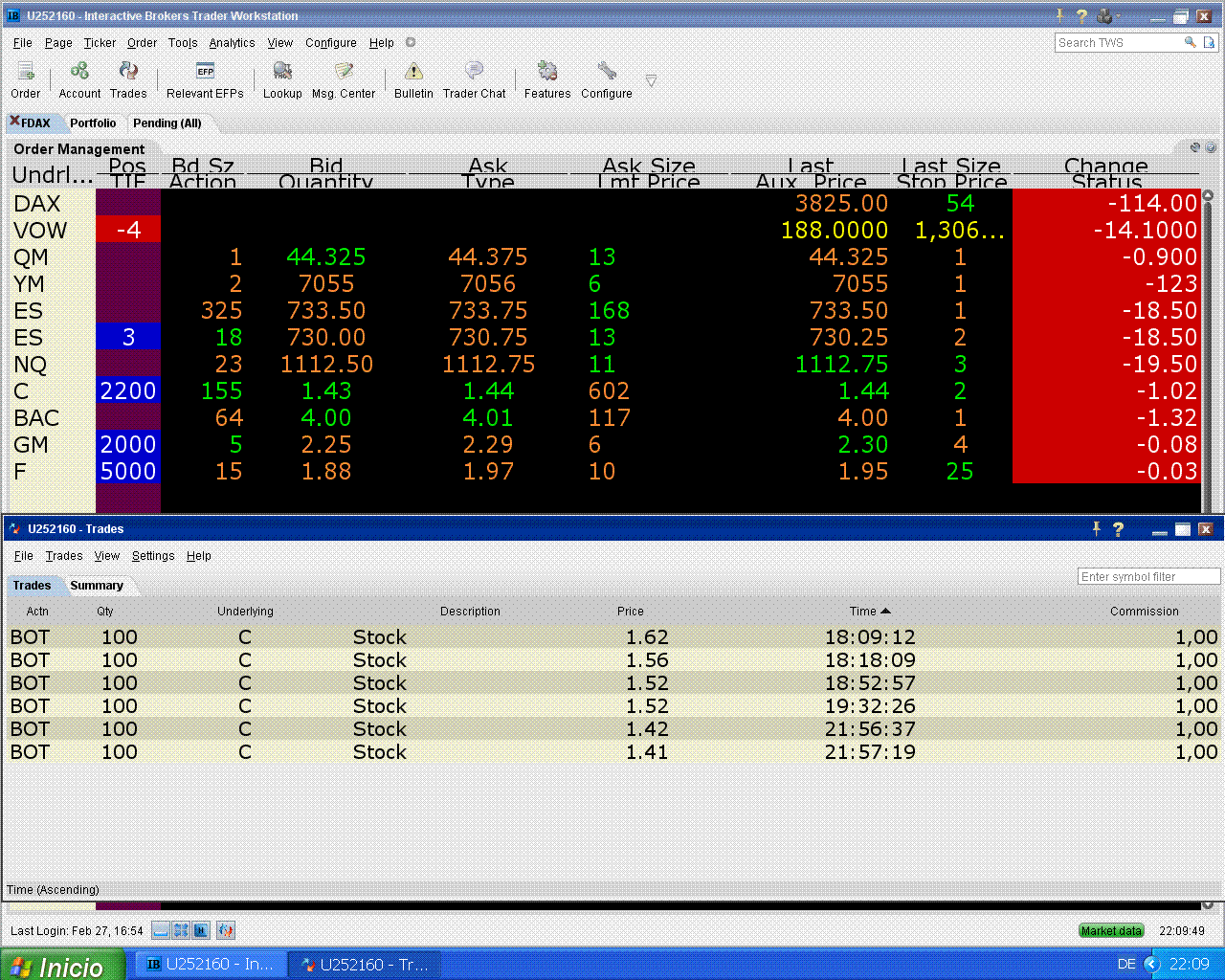Select the DAX row symbol

[x=37, y=204]
